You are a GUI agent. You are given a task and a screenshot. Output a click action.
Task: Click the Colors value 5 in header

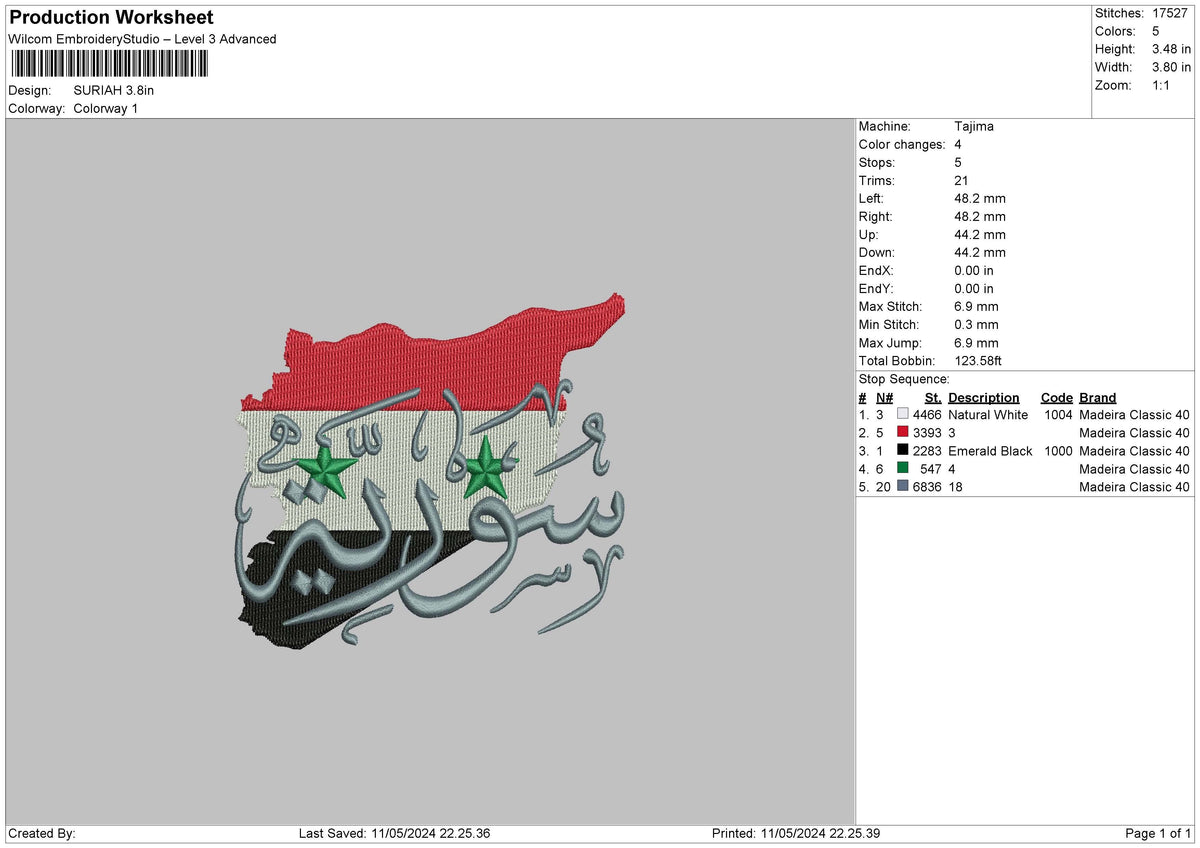[1156, 31]
